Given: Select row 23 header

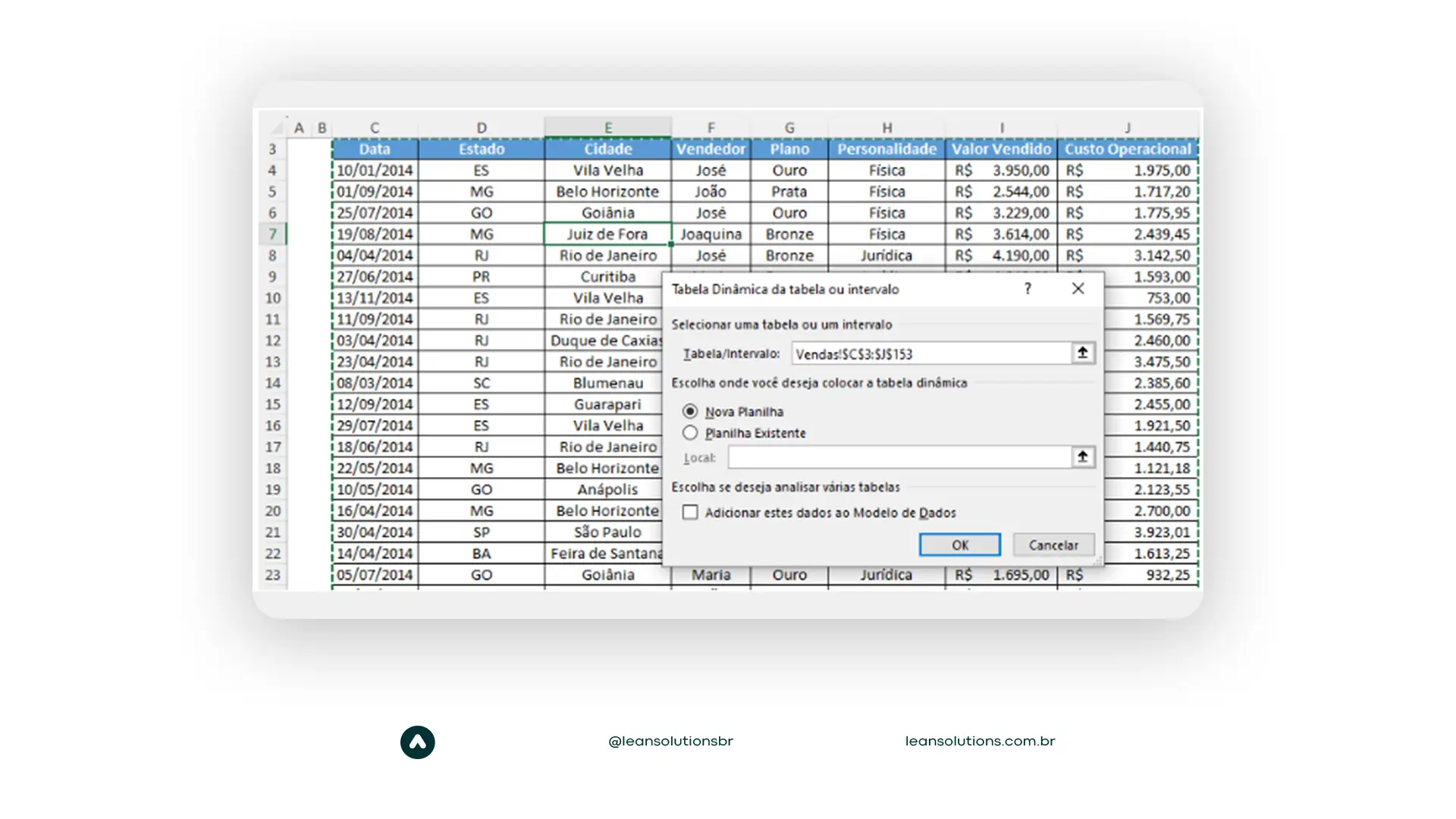Looking at the screenshot, I should 272,574.
